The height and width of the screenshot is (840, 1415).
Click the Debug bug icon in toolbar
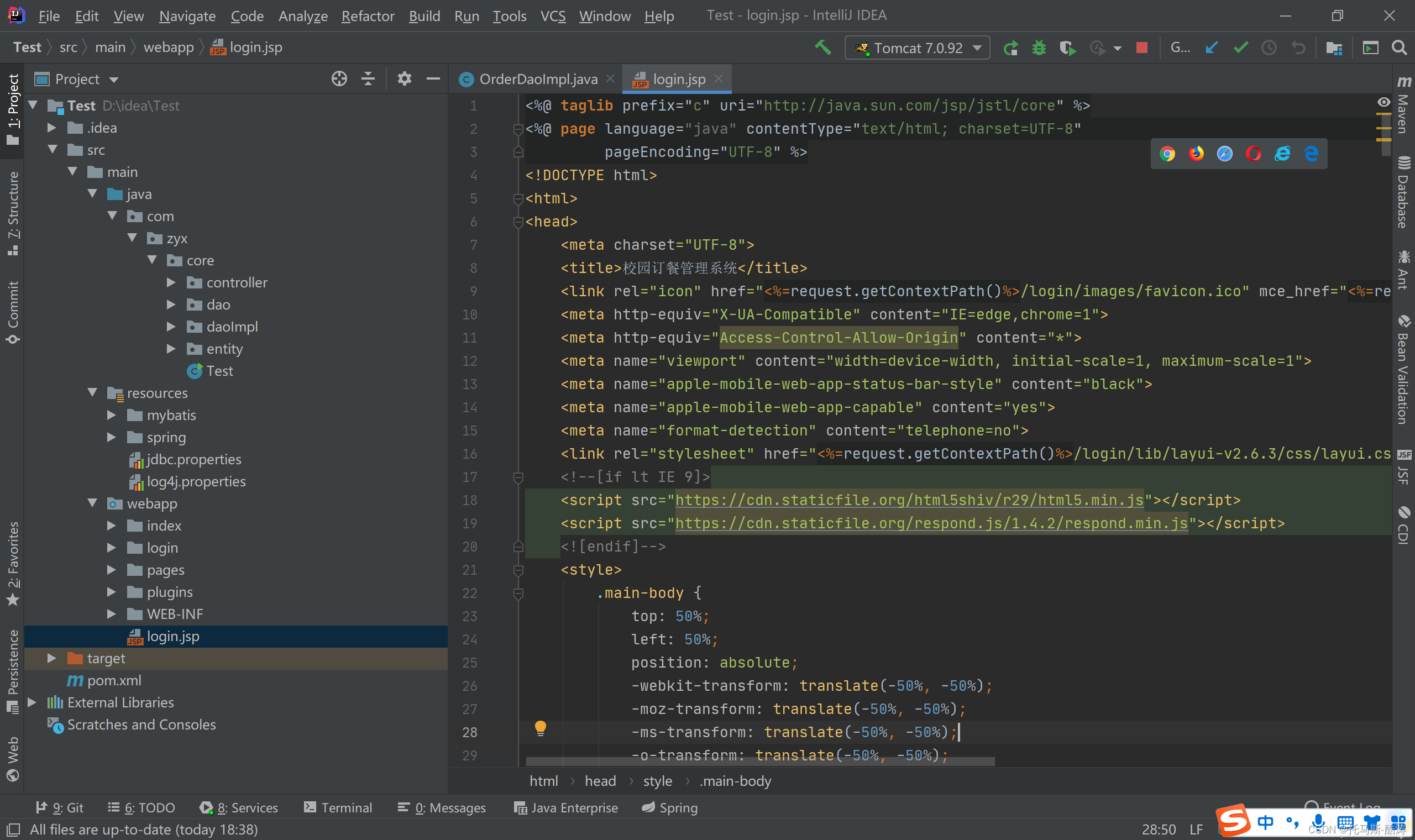click(x=1039, y=48)
